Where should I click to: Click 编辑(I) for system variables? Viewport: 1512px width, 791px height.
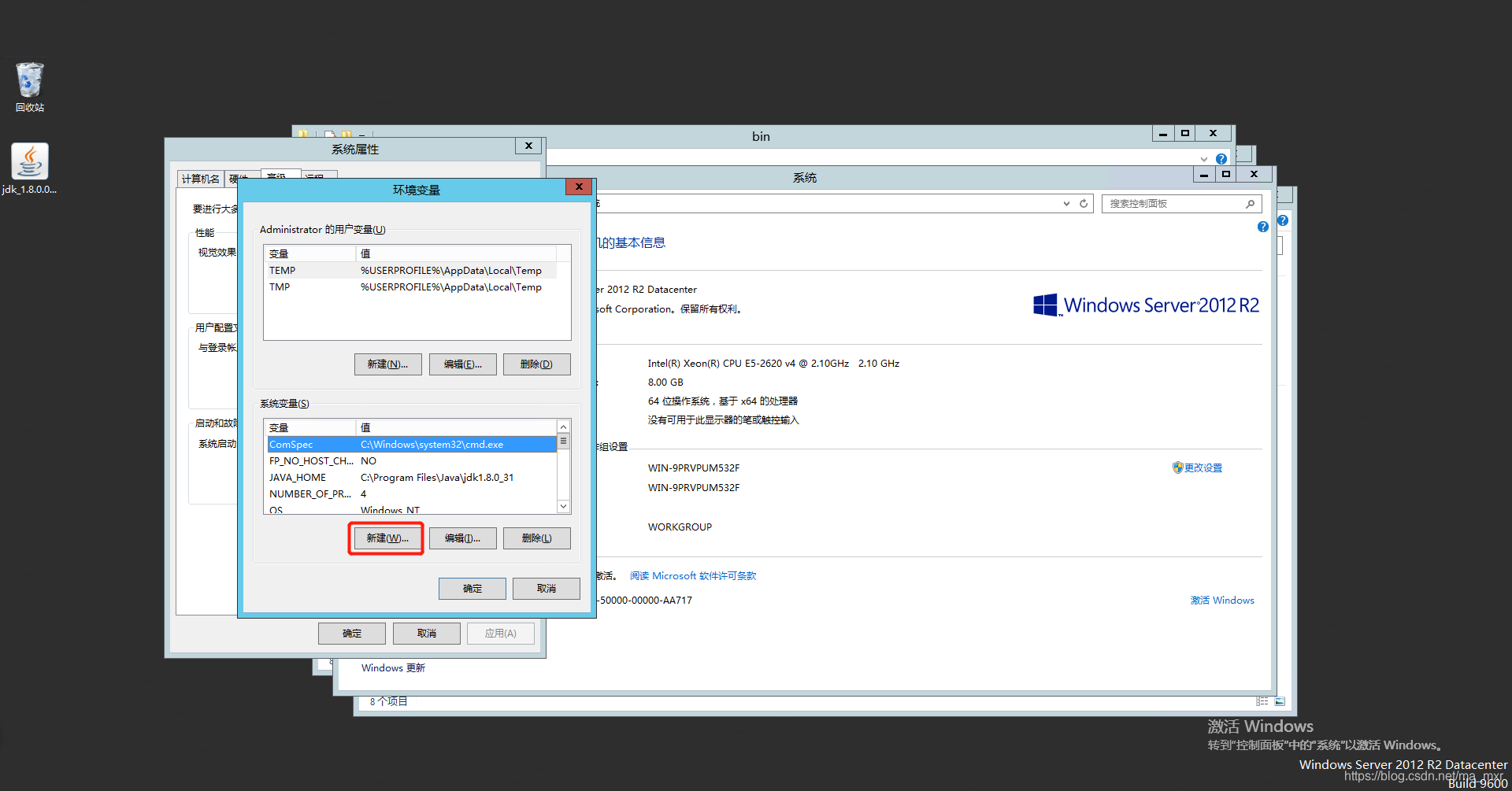(462, 538)
